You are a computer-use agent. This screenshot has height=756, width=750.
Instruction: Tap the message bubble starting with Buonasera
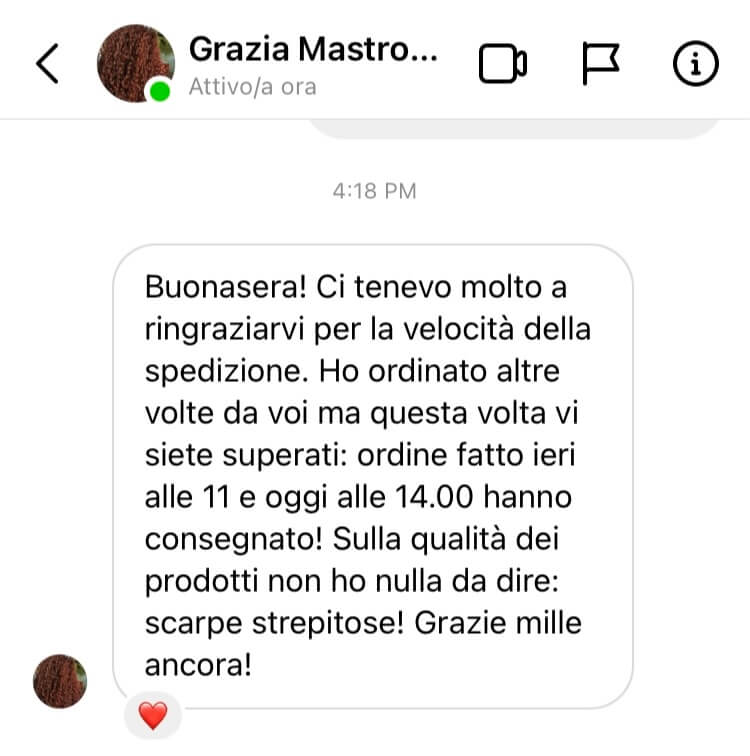point(373,476)
